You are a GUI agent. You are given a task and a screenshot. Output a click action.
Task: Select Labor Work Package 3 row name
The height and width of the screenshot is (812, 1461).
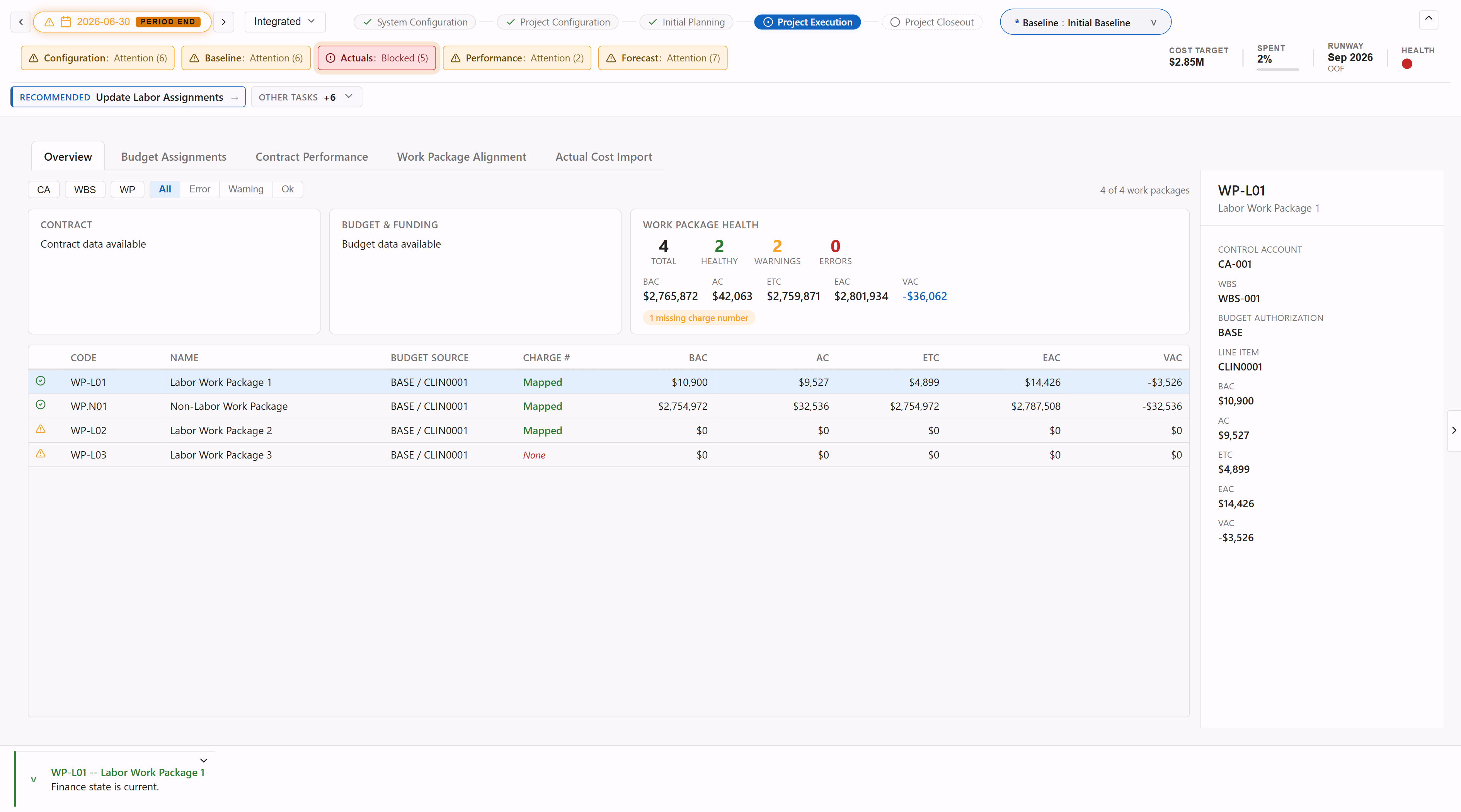[221, 455]
